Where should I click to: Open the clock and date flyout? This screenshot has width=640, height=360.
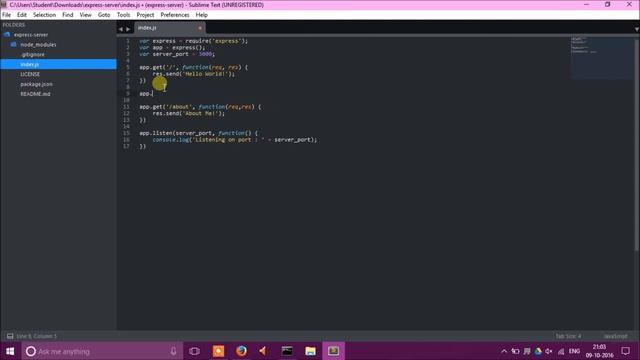pos(599,351)
